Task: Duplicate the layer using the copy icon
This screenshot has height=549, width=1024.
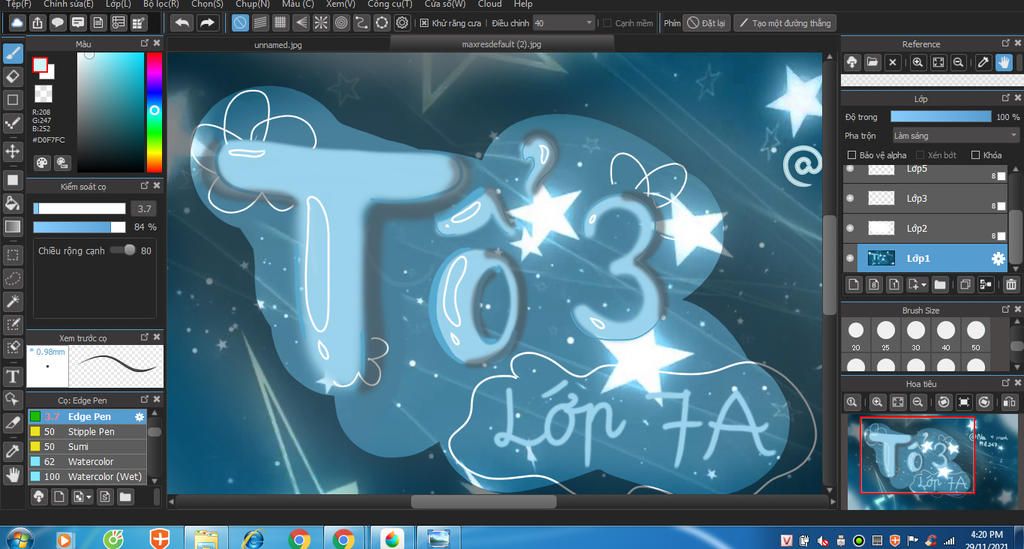Action: coord(965,285)
